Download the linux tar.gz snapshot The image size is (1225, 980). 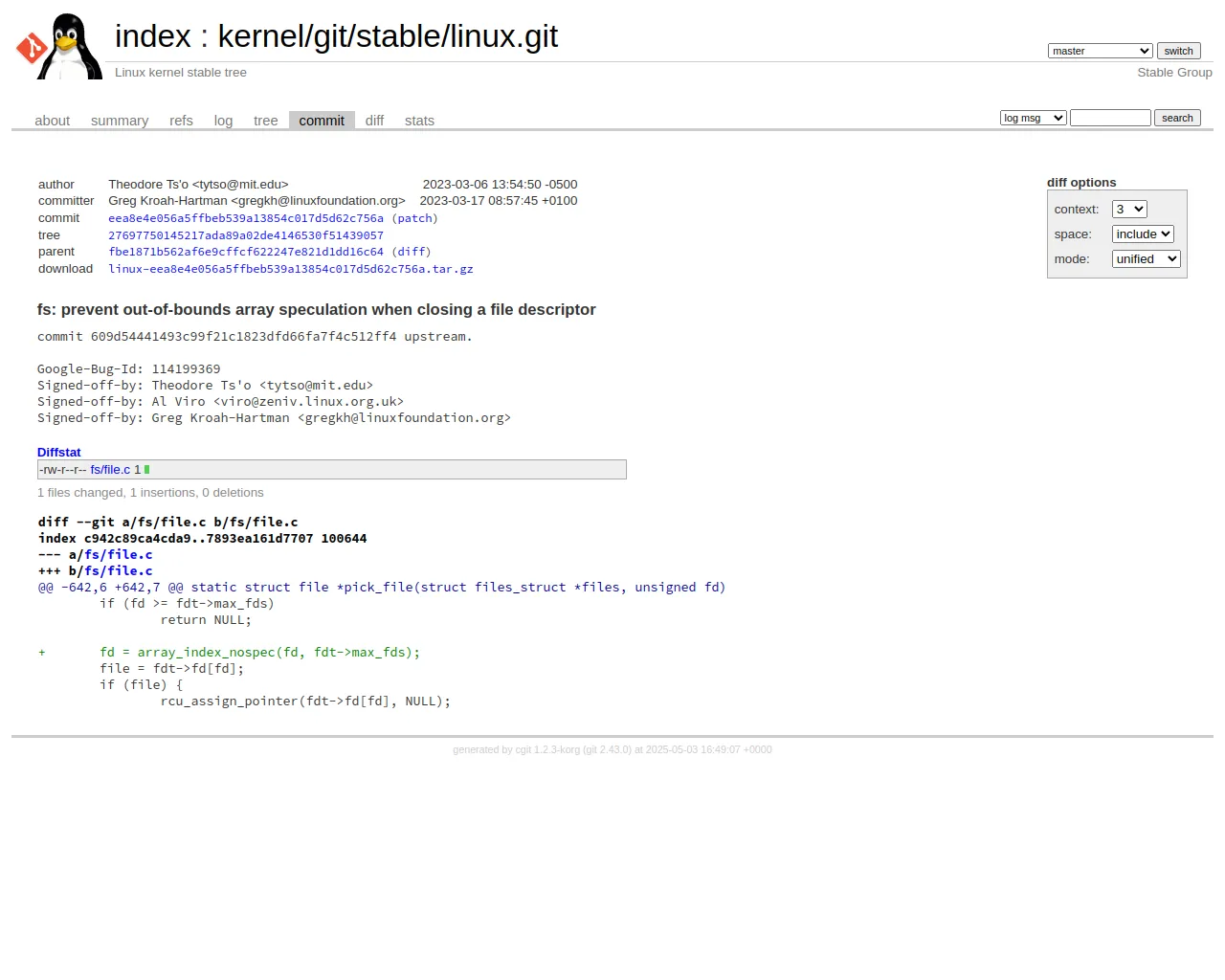tap(291, 269)
